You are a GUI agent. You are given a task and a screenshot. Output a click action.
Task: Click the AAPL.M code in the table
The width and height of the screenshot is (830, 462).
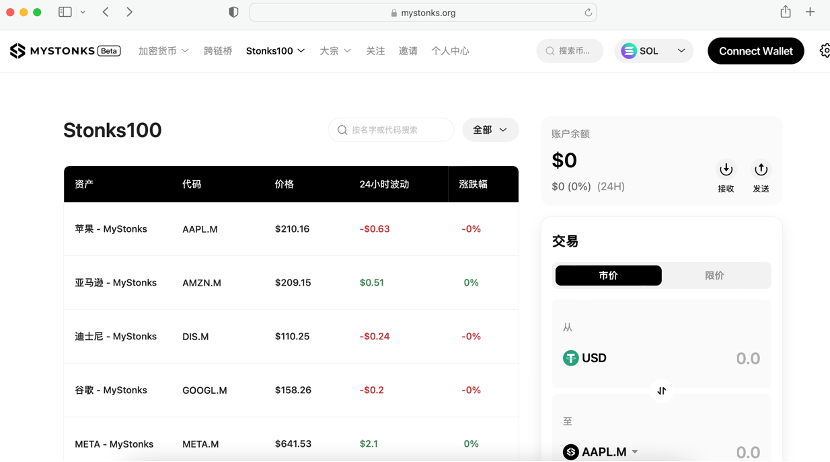[x=200, y=229]
